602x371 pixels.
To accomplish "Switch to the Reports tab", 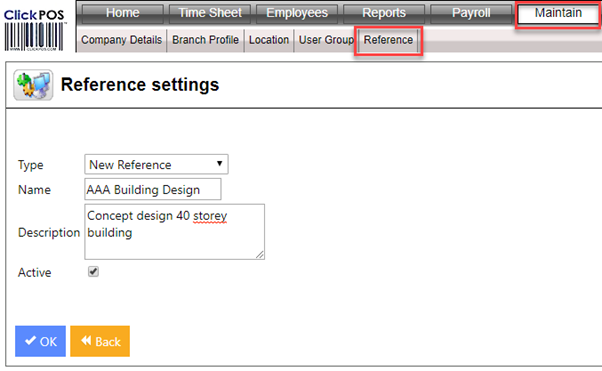I will click(384, 13).
